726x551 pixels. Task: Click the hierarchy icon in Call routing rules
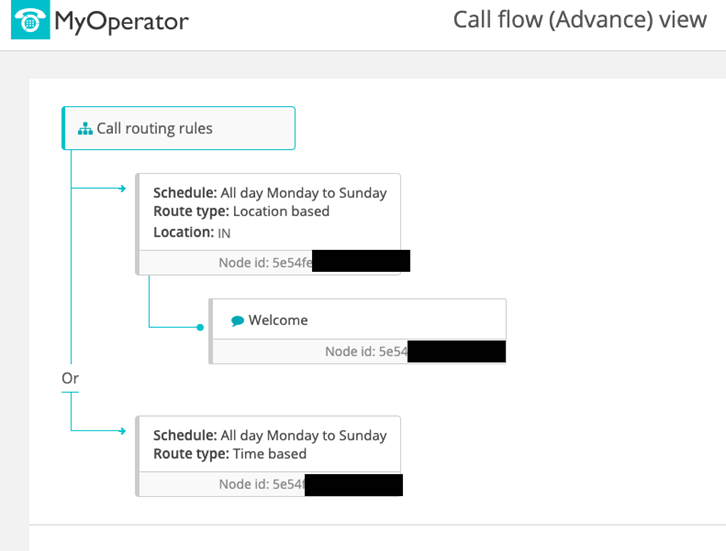pyautogui.click(x=85, y=129)
